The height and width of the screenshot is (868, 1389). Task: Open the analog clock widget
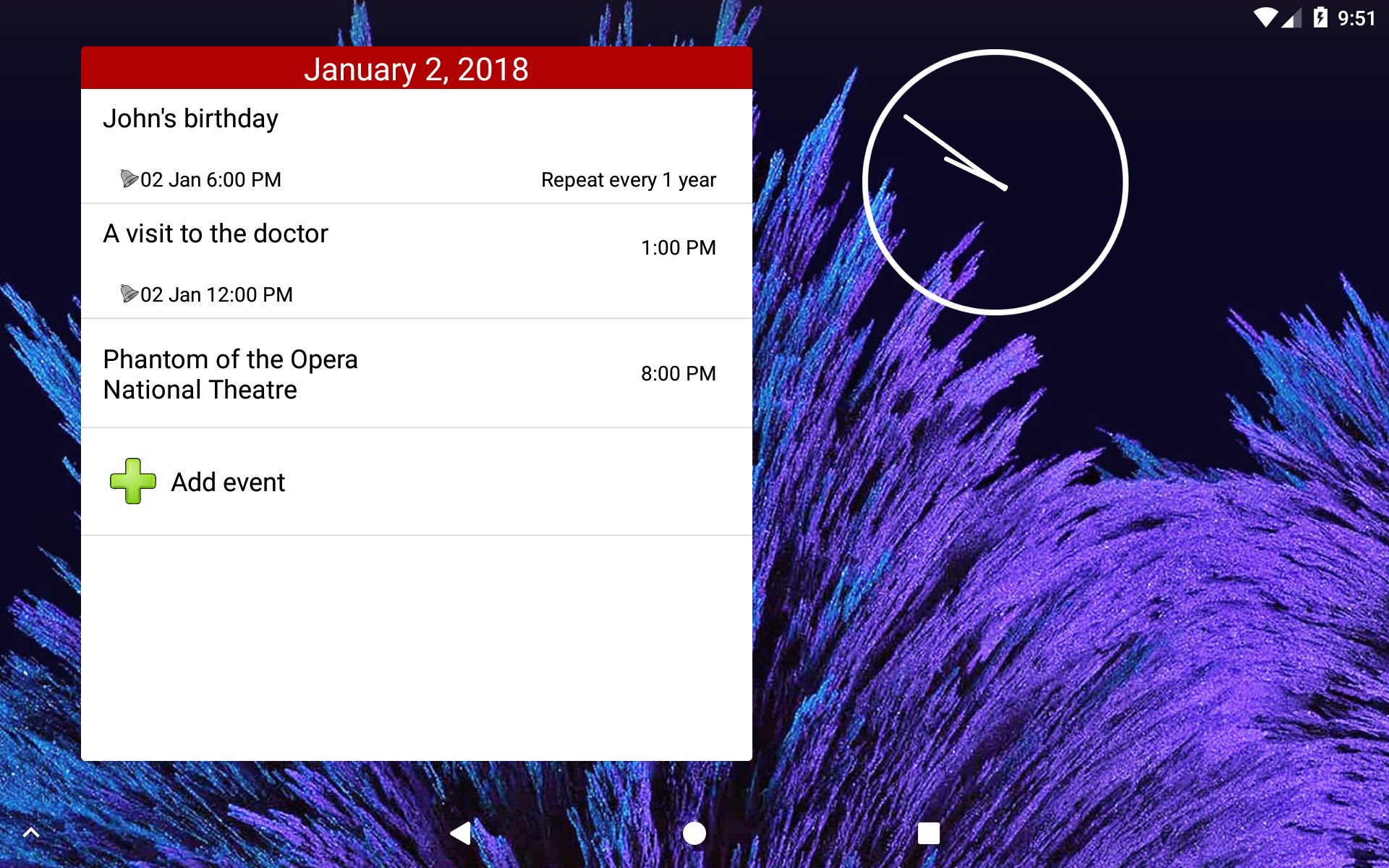click(x=995, y=182)
